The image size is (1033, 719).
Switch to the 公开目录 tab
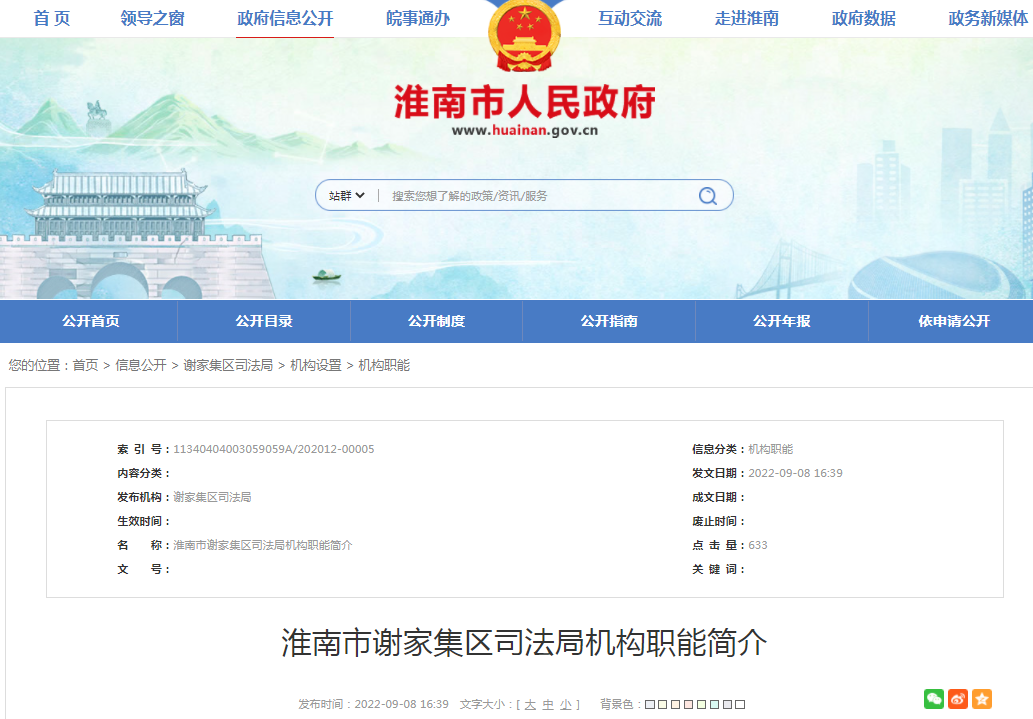click(x=262, y=320)
